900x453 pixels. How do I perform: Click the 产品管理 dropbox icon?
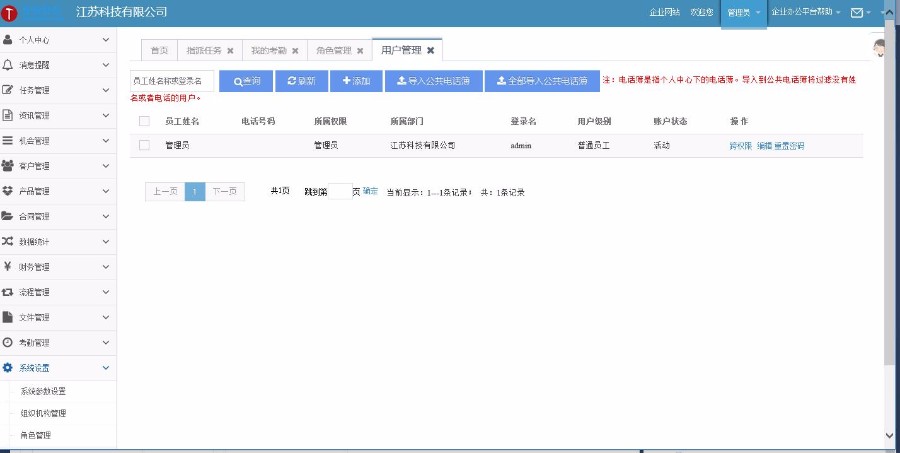pyautogui.click(x=7, y=191)
